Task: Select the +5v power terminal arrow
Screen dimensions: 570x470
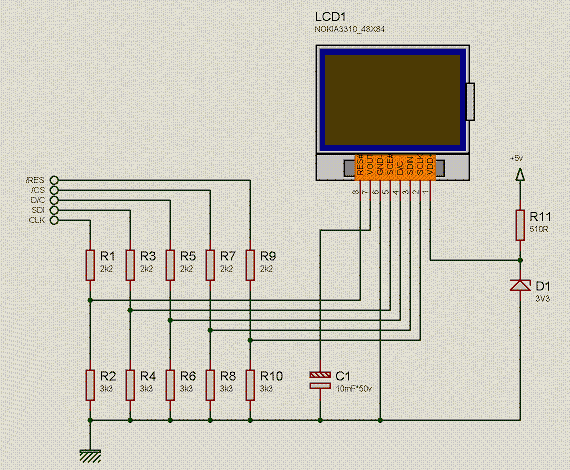Action: pos(520,174)
